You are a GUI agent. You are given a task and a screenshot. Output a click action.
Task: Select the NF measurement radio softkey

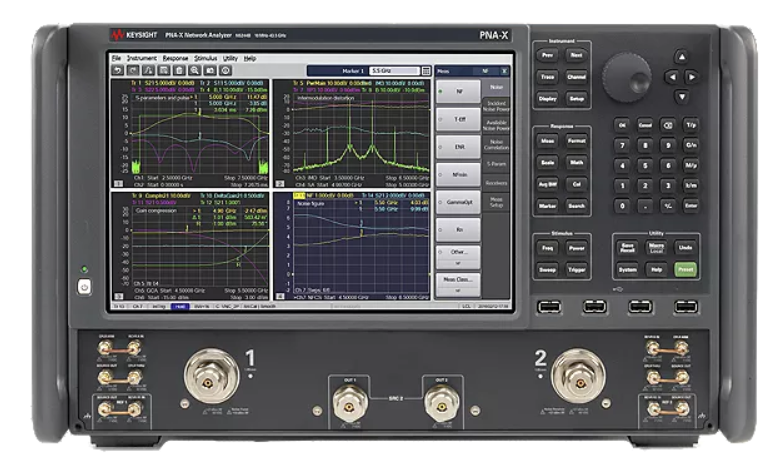458,92
